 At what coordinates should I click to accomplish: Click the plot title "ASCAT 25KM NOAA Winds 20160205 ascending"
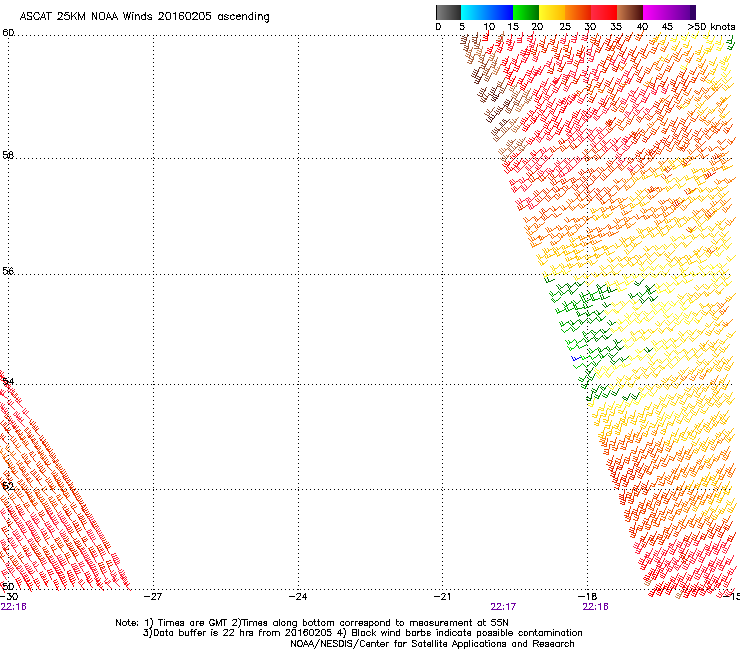(144, 17)
